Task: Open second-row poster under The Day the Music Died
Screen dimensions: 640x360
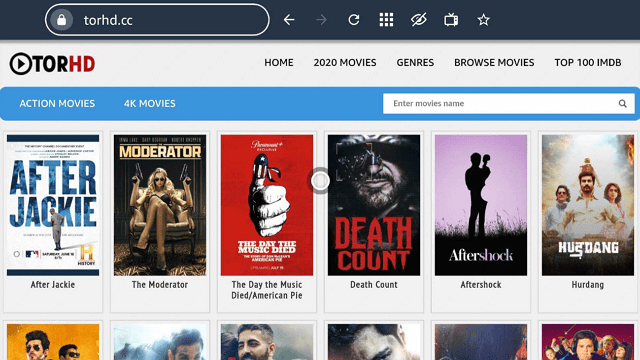Action: point(267,342)
